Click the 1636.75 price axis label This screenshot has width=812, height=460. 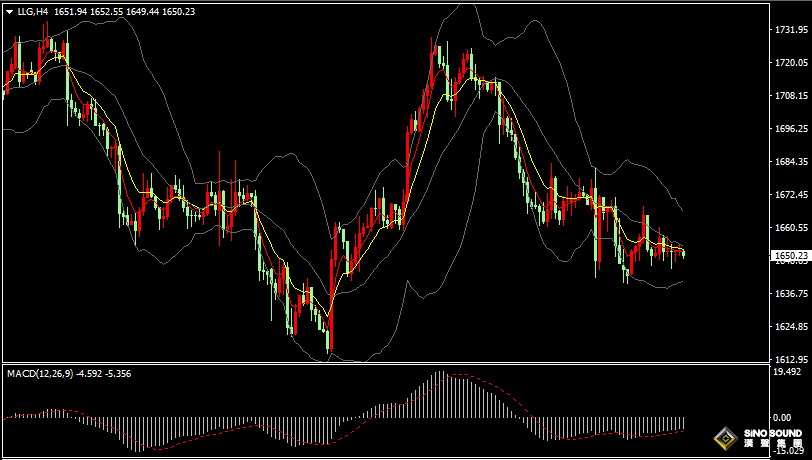click(x=791, y=293)
